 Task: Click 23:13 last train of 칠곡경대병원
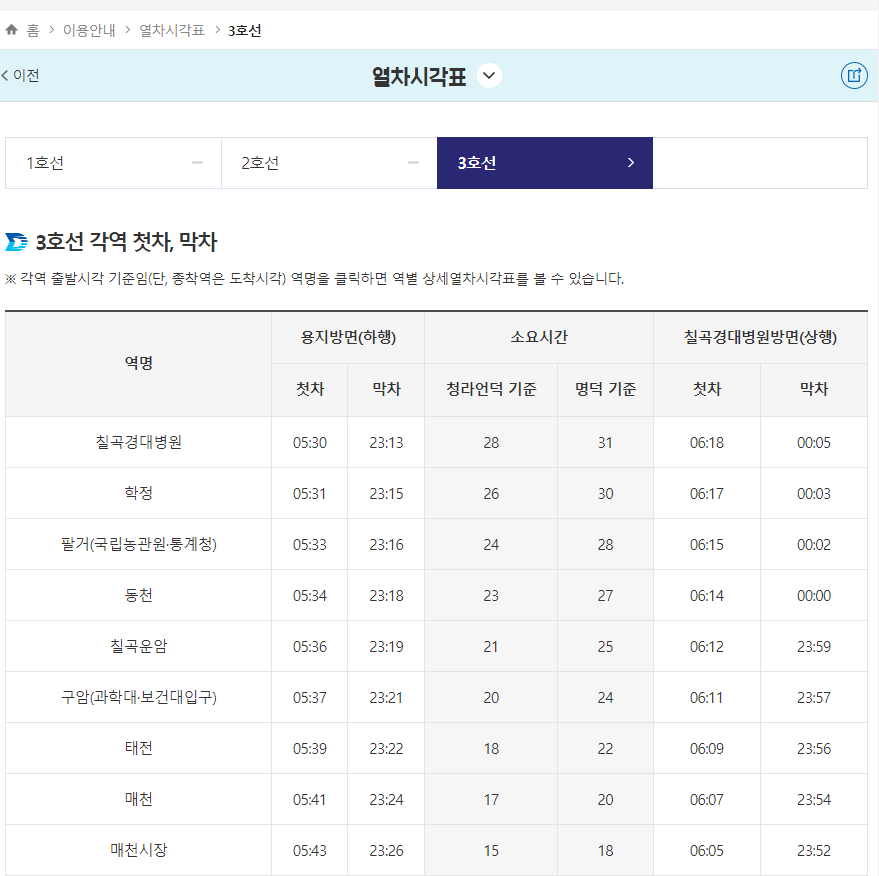click(386, 443)
